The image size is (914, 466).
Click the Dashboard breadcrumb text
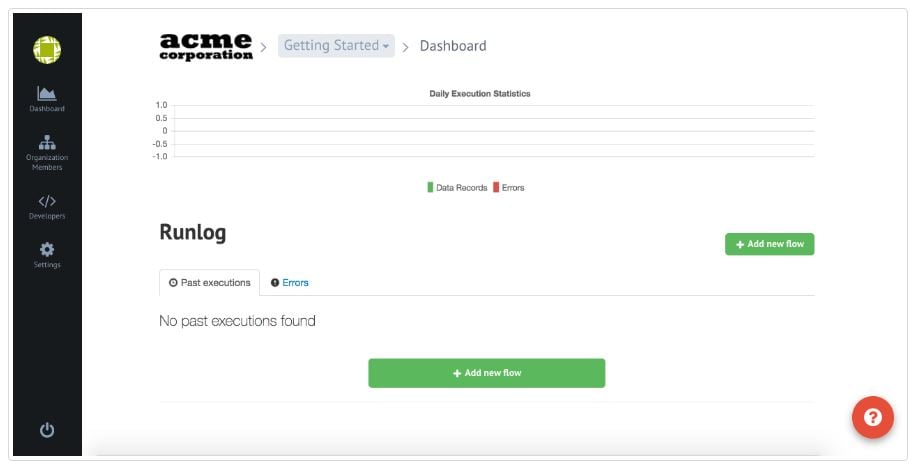tap(453, 45)
